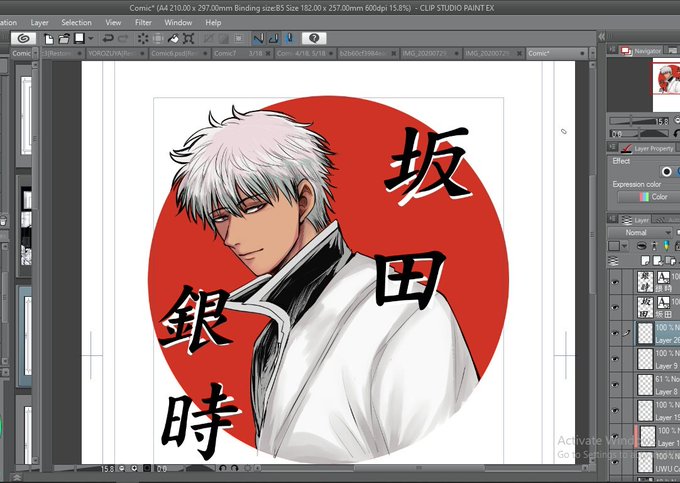The image size is (680, 483).
Task: Open the Comic page manager tab dropdown
Action: (x=36, y=53)
